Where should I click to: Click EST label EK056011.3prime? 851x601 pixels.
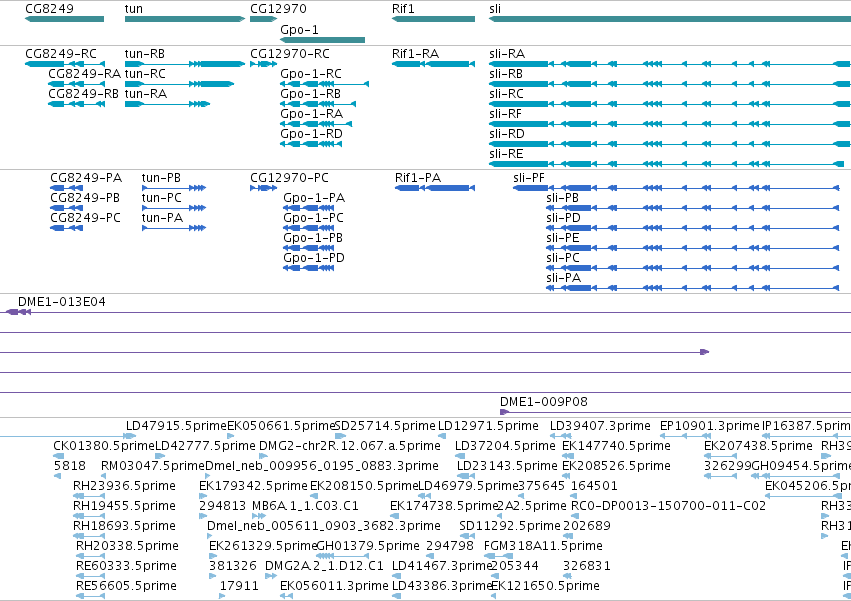coord(334,586)
